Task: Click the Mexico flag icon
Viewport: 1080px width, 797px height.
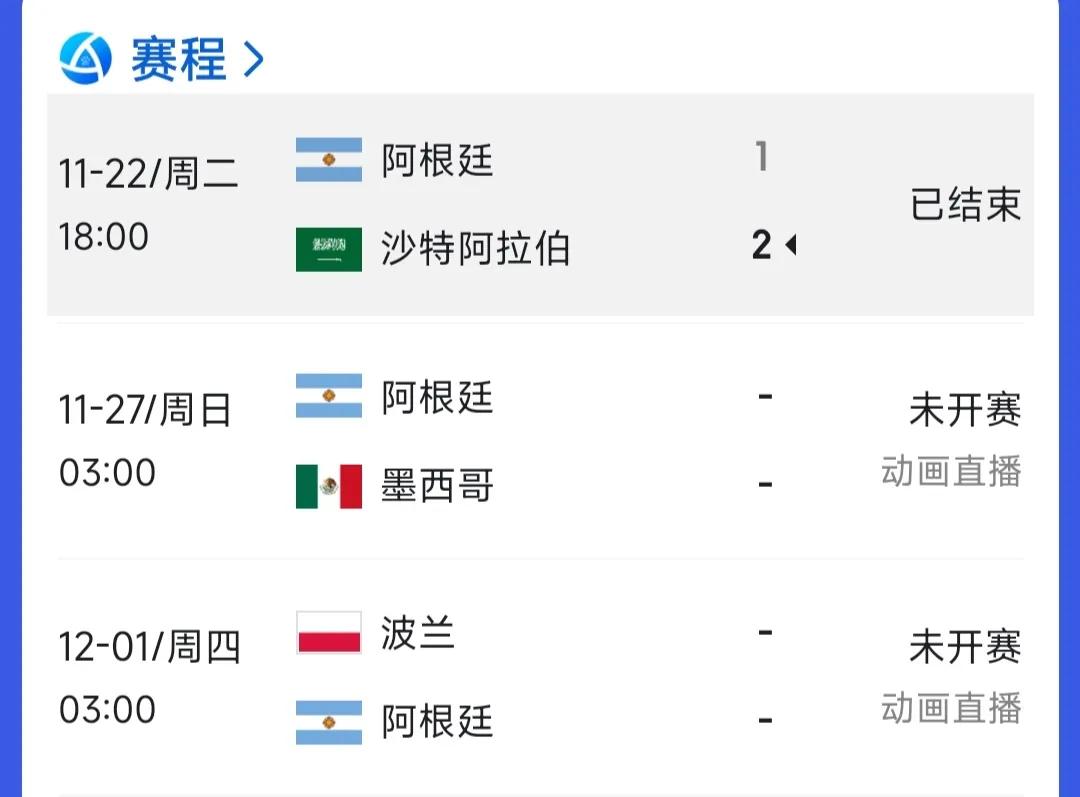Action: tap(329, 486)
